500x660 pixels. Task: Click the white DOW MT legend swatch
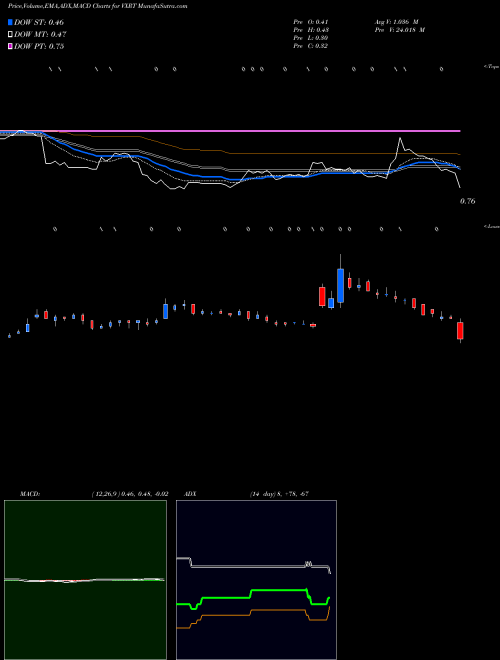click(10, 35)
